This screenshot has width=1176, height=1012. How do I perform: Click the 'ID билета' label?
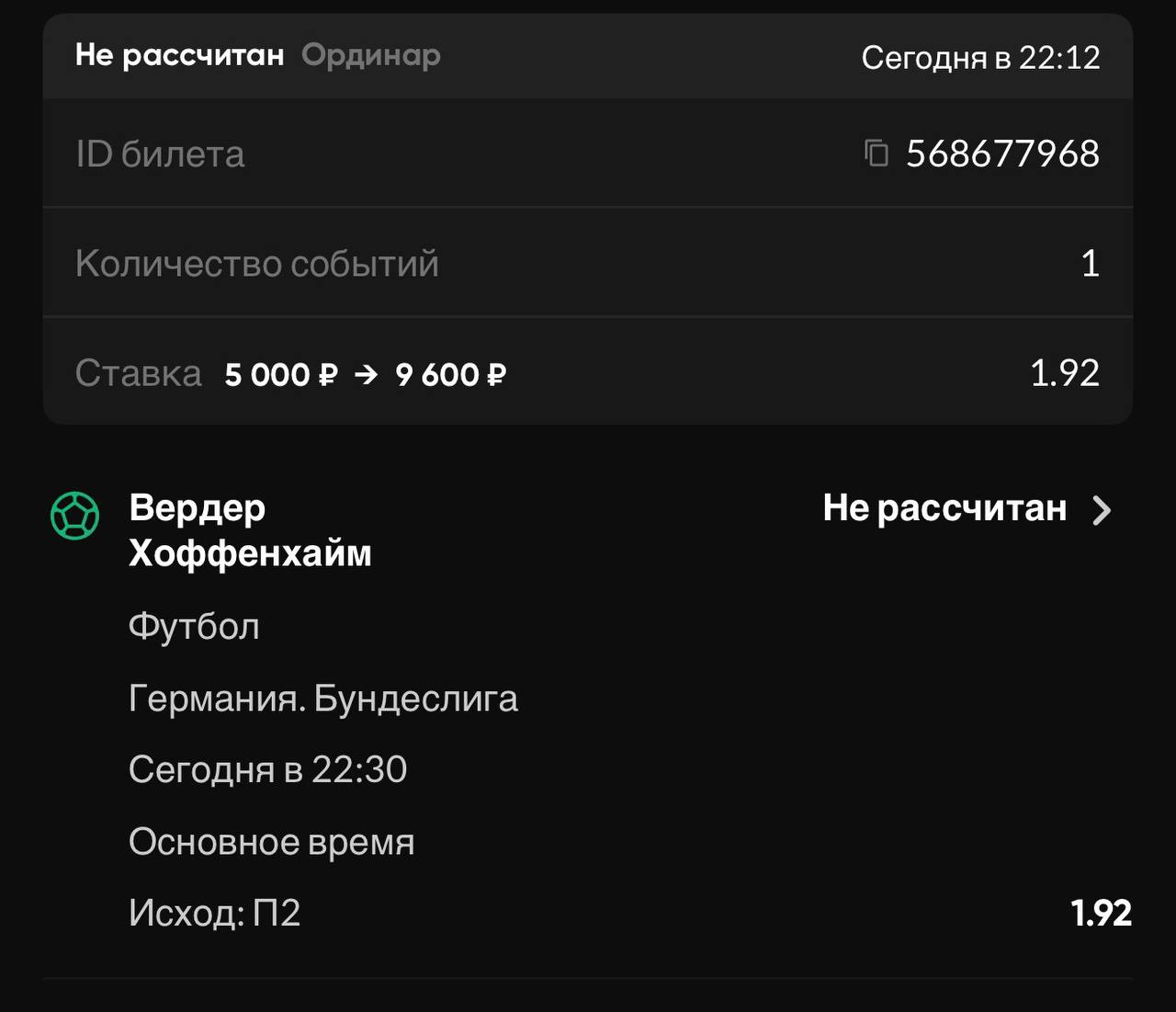(160, 154)
